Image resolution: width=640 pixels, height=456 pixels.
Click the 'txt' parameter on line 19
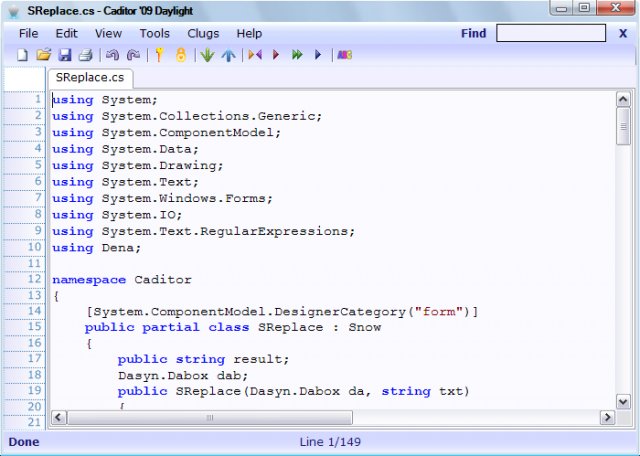coord(451,391)
